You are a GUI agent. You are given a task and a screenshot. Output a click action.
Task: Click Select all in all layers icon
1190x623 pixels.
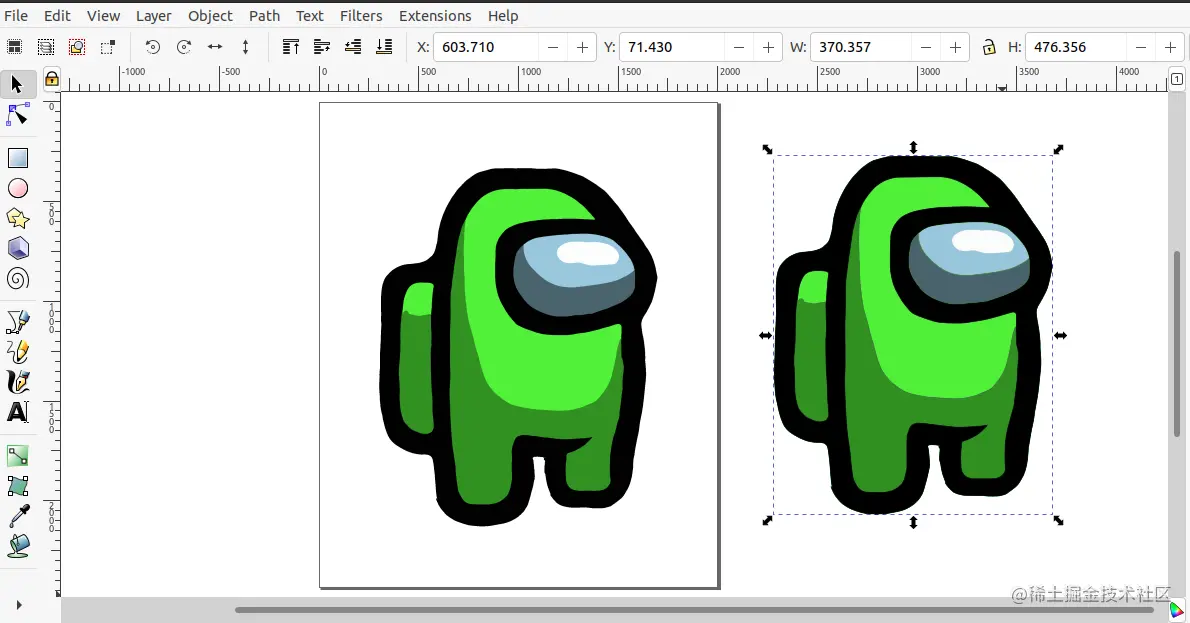[x=46, y=47]
